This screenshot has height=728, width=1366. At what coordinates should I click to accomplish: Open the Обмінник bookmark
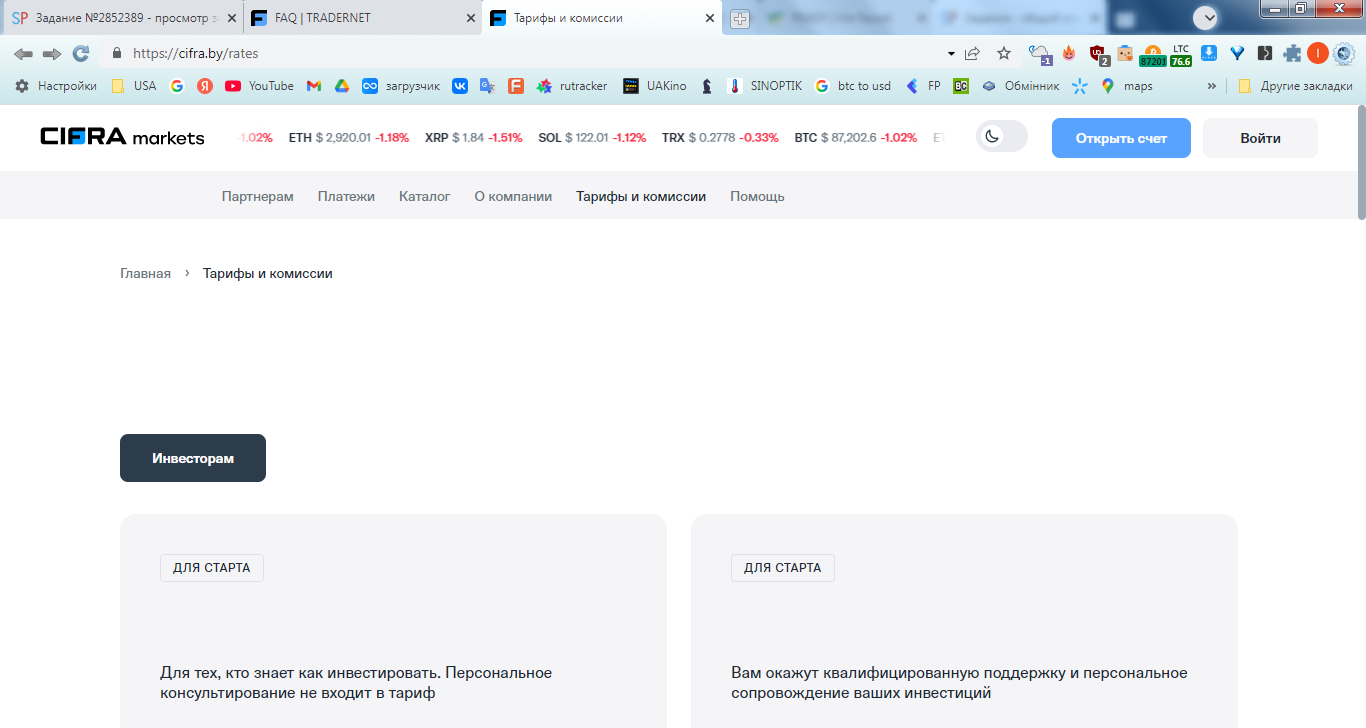pyautogui.click(x=1021, y=86)
